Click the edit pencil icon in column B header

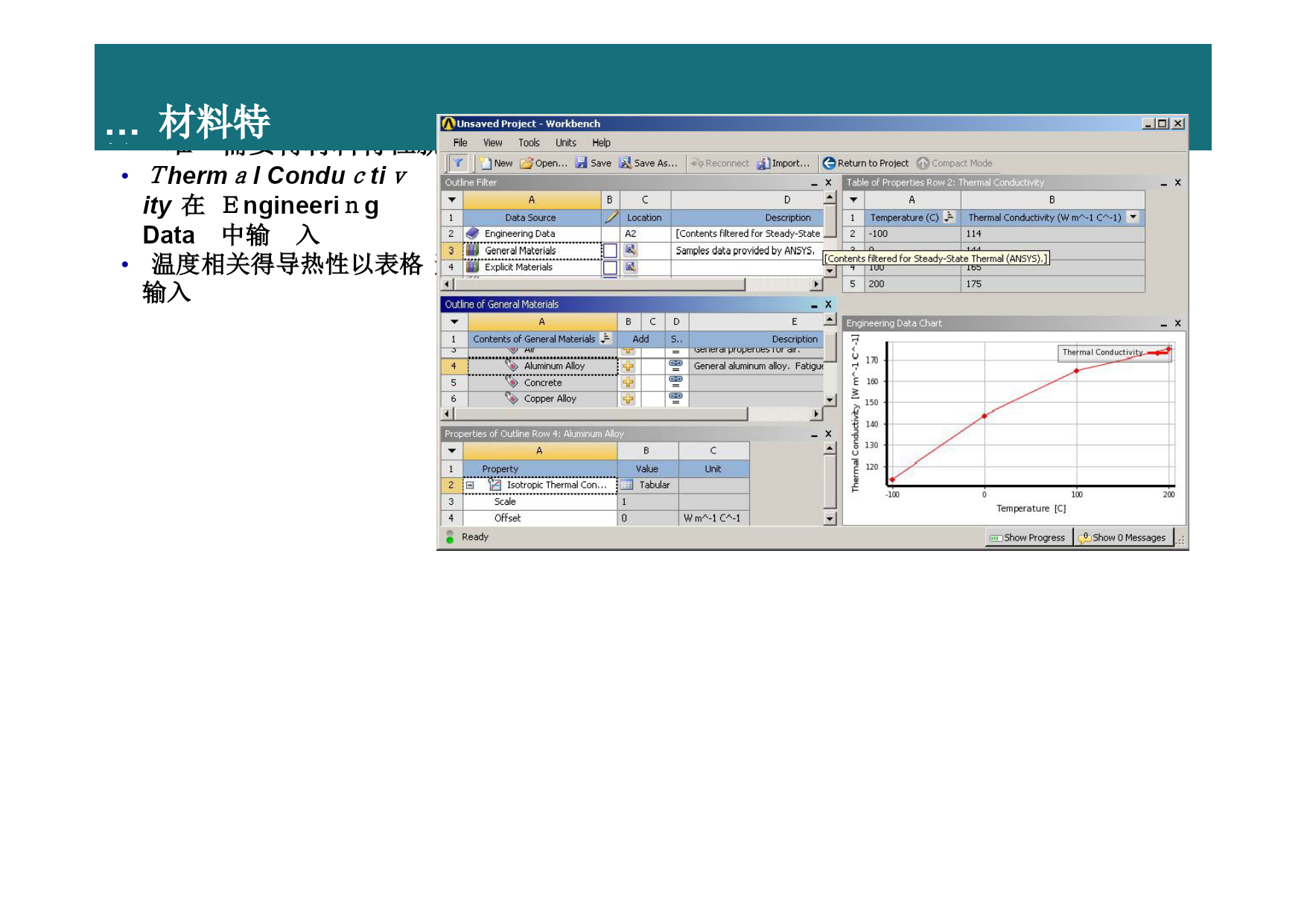[611, 217]
